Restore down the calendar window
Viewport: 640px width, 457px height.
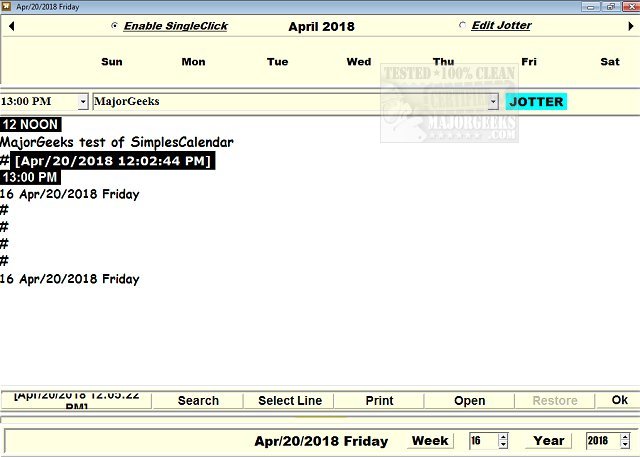(x=611, y=7)
